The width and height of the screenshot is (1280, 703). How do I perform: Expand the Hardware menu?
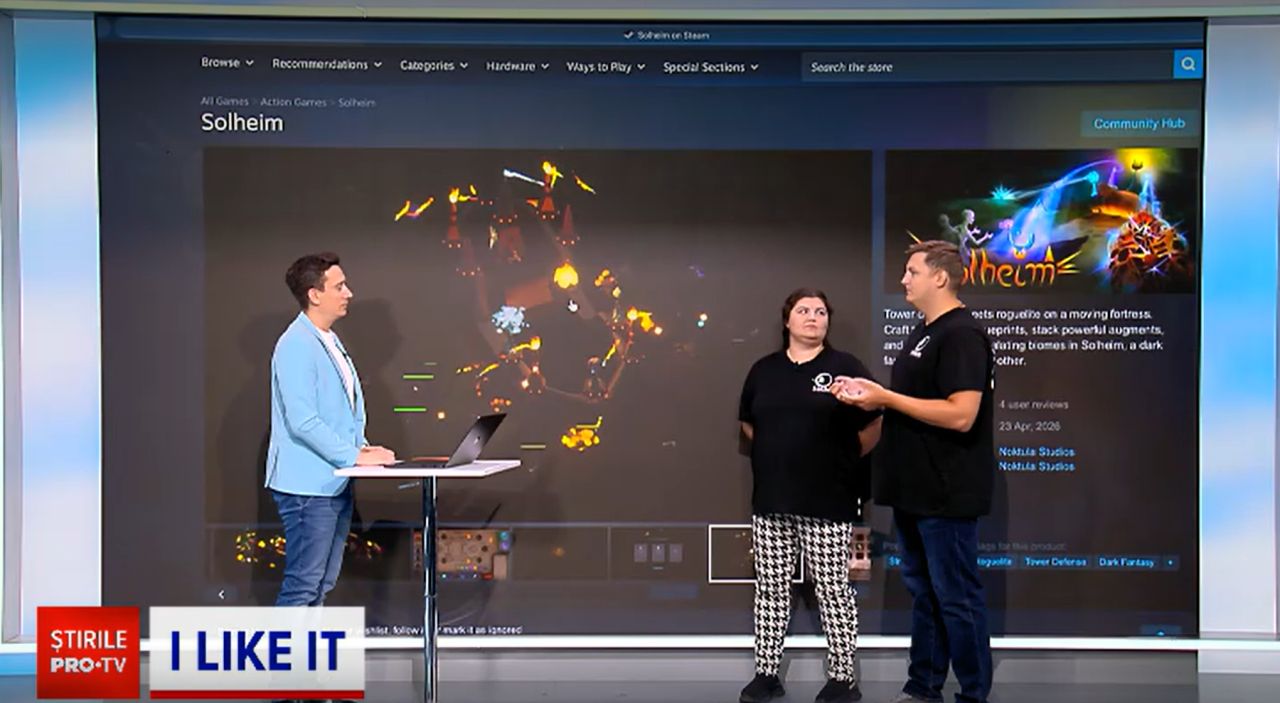(x=517, y=66)
